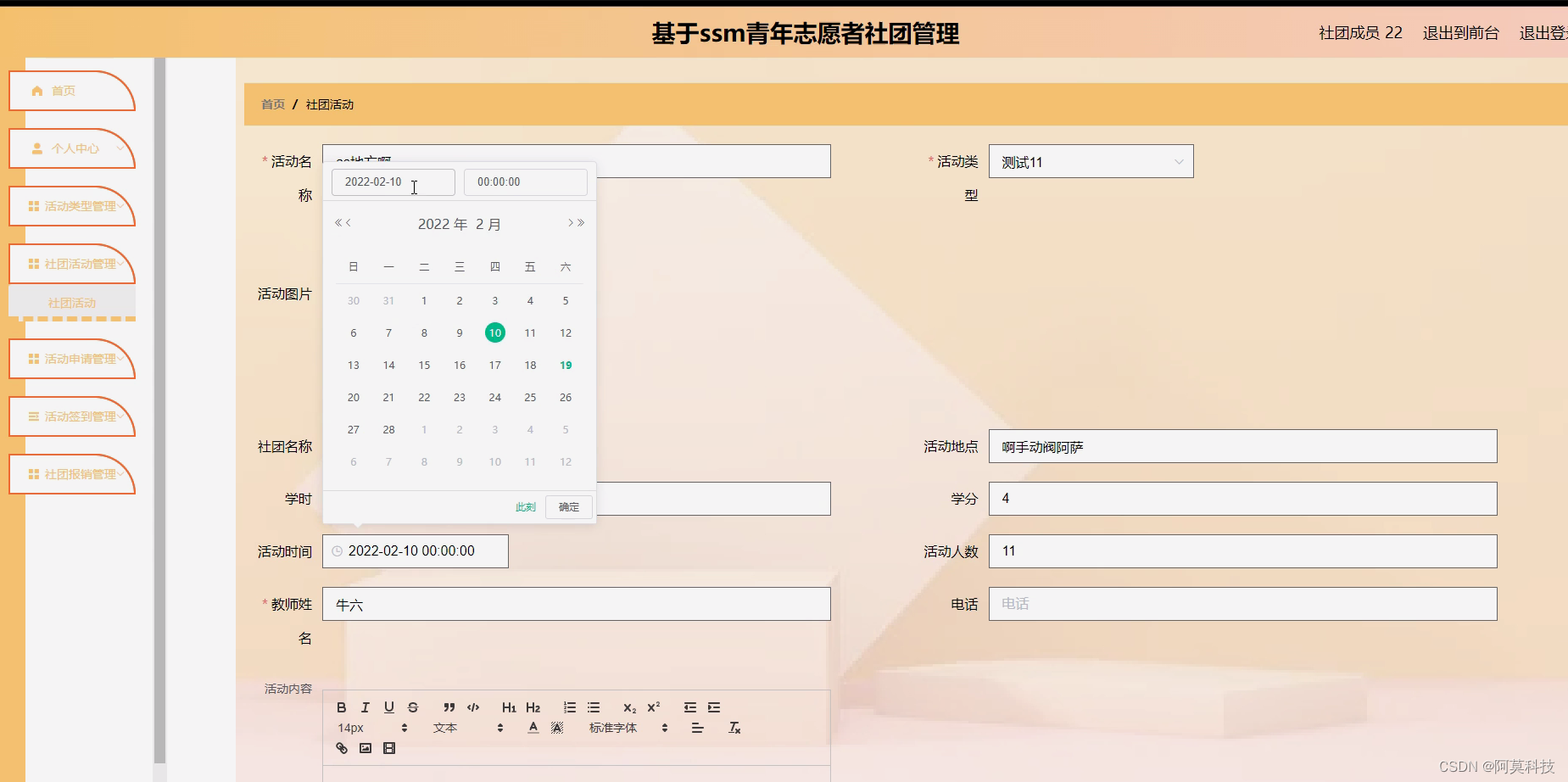Expand 活动类型管理 sidebar menu
The height and width of the screenshot is (782, 1568).
coord(71,206)
